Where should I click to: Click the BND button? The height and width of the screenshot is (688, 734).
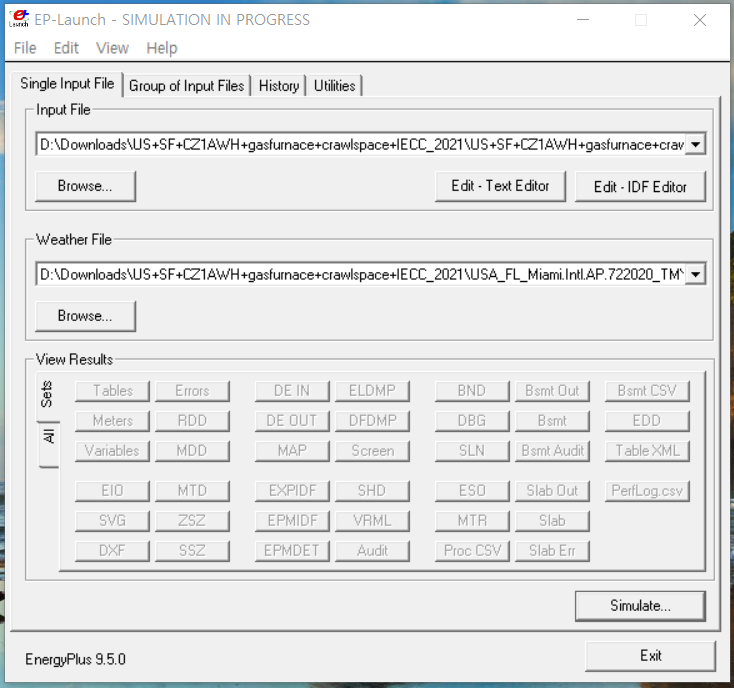(x=472, y=391)
